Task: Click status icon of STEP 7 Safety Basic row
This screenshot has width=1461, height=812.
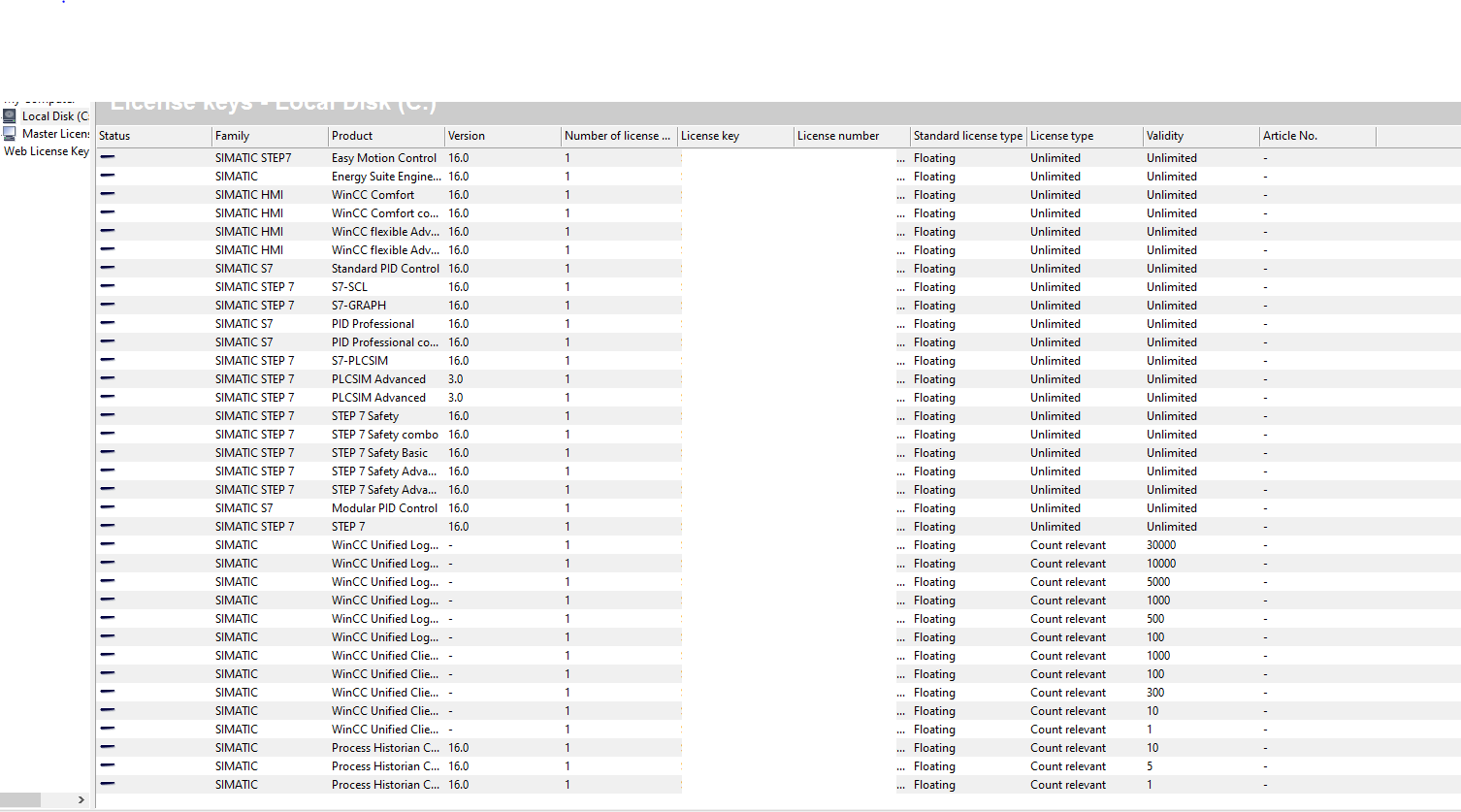Action: [x=107, y=452]
